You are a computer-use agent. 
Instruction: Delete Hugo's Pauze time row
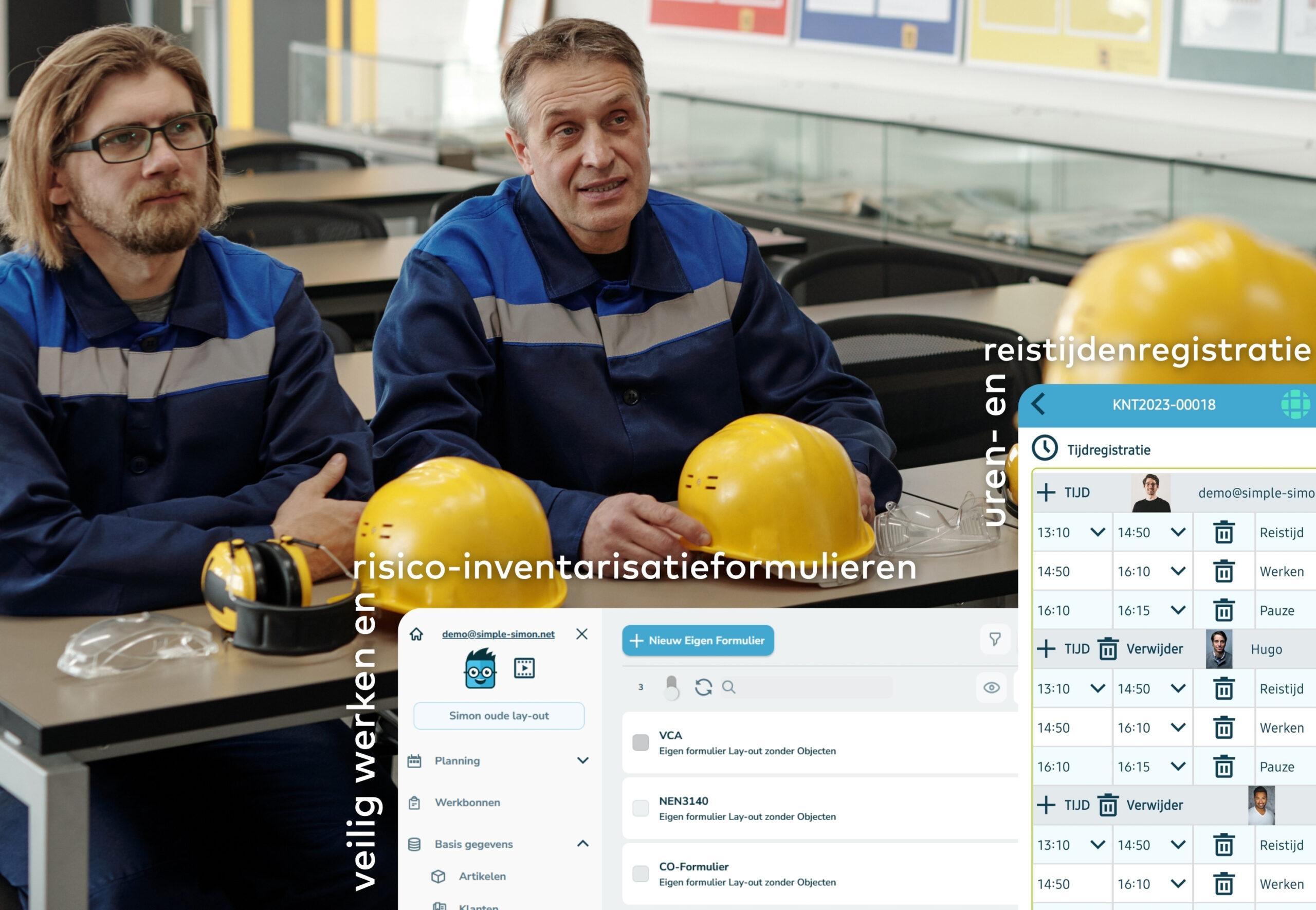pos(1223,767)
